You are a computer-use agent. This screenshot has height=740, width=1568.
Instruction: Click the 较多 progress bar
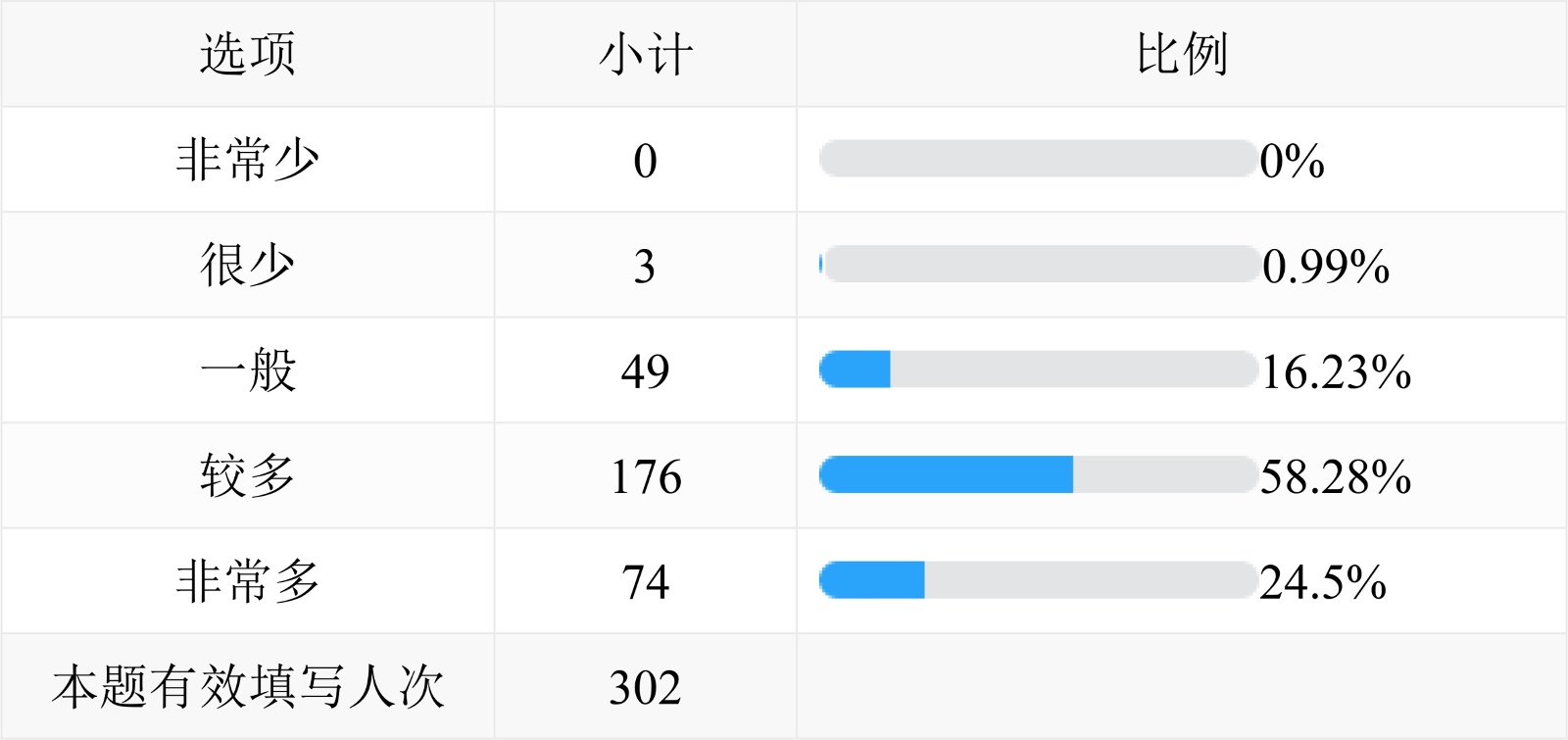coord(1038,475)
